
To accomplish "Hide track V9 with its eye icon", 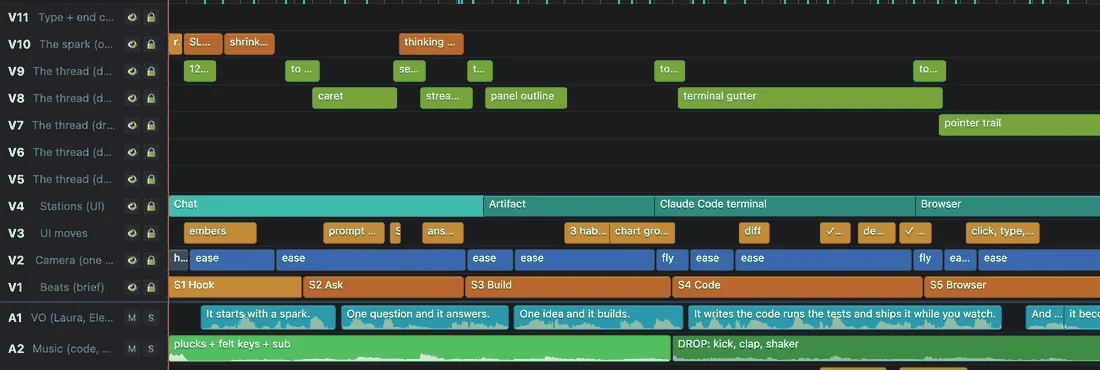I will (132, 71).
